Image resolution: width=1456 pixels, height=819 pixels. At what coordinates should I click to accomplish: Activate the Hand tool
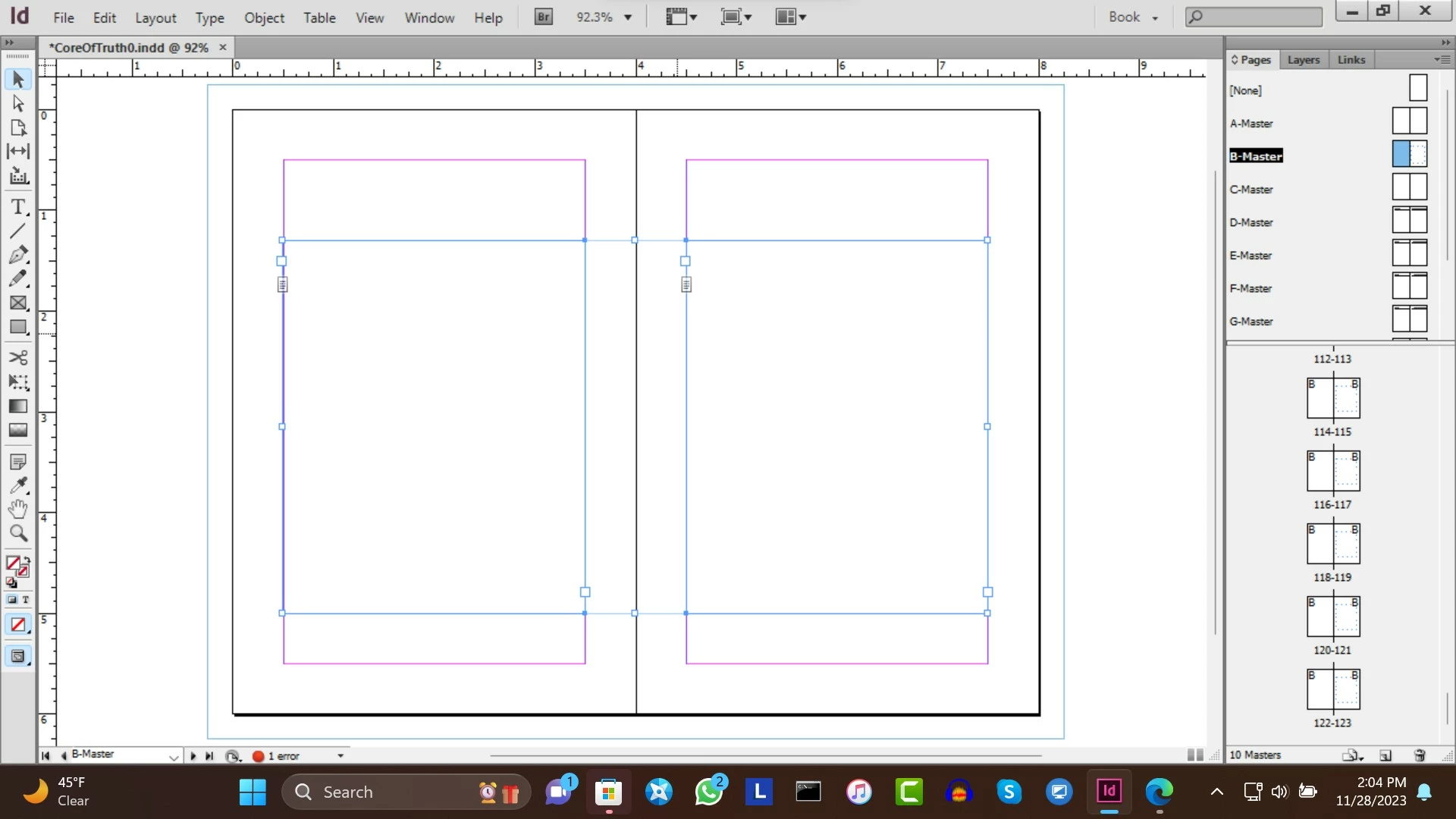[18, 509]
